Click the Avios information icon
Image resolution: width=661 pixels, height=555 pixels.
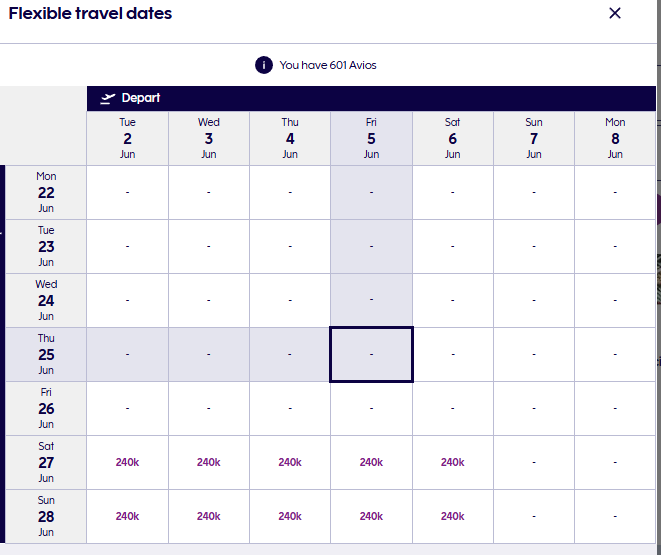point(264,65)
